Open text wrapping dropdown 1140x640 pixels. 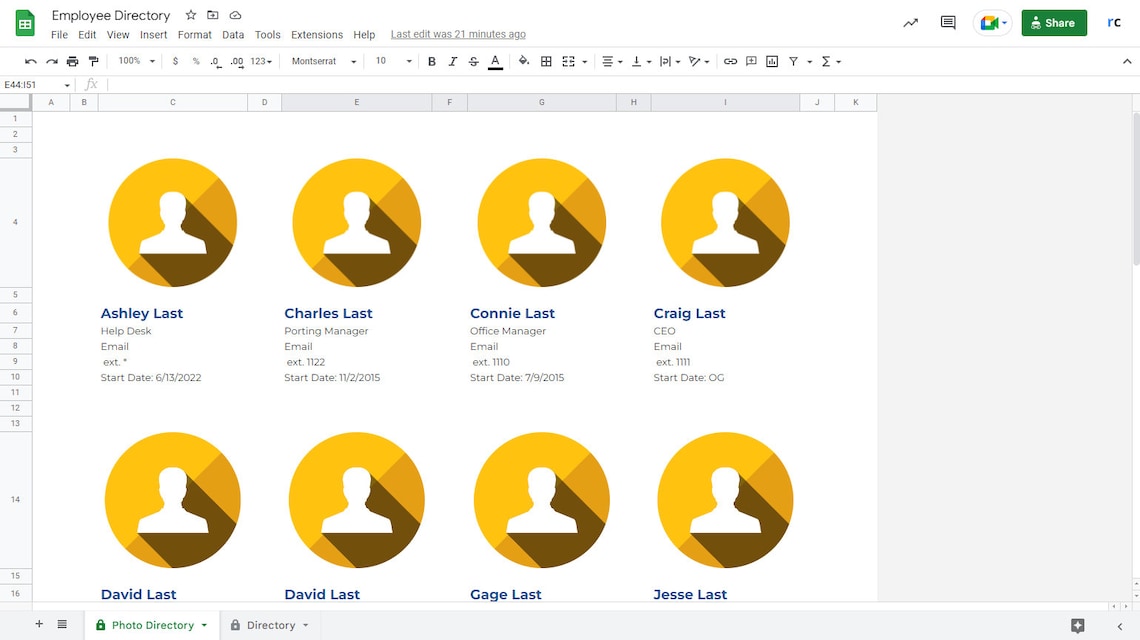click(x=670, y=62)
